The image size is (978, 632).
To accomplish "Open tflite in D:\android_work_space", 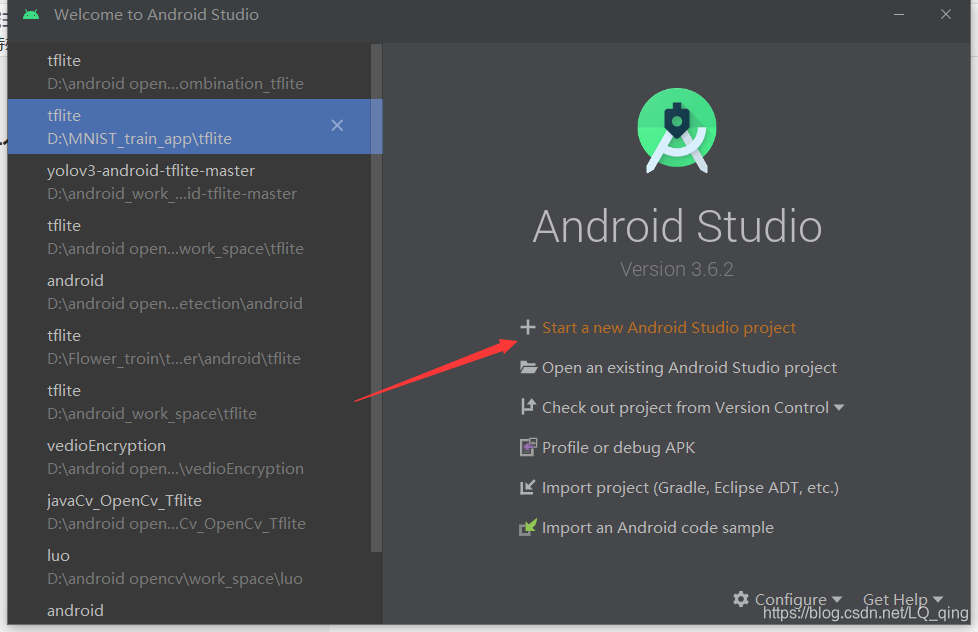I will coord(189,401).
